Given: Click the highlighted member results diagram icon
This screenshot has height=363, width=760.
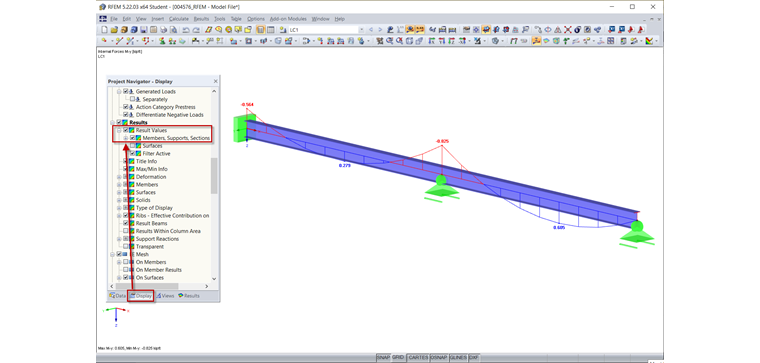Looking at the screenshot, I should [x=536, y=41].
